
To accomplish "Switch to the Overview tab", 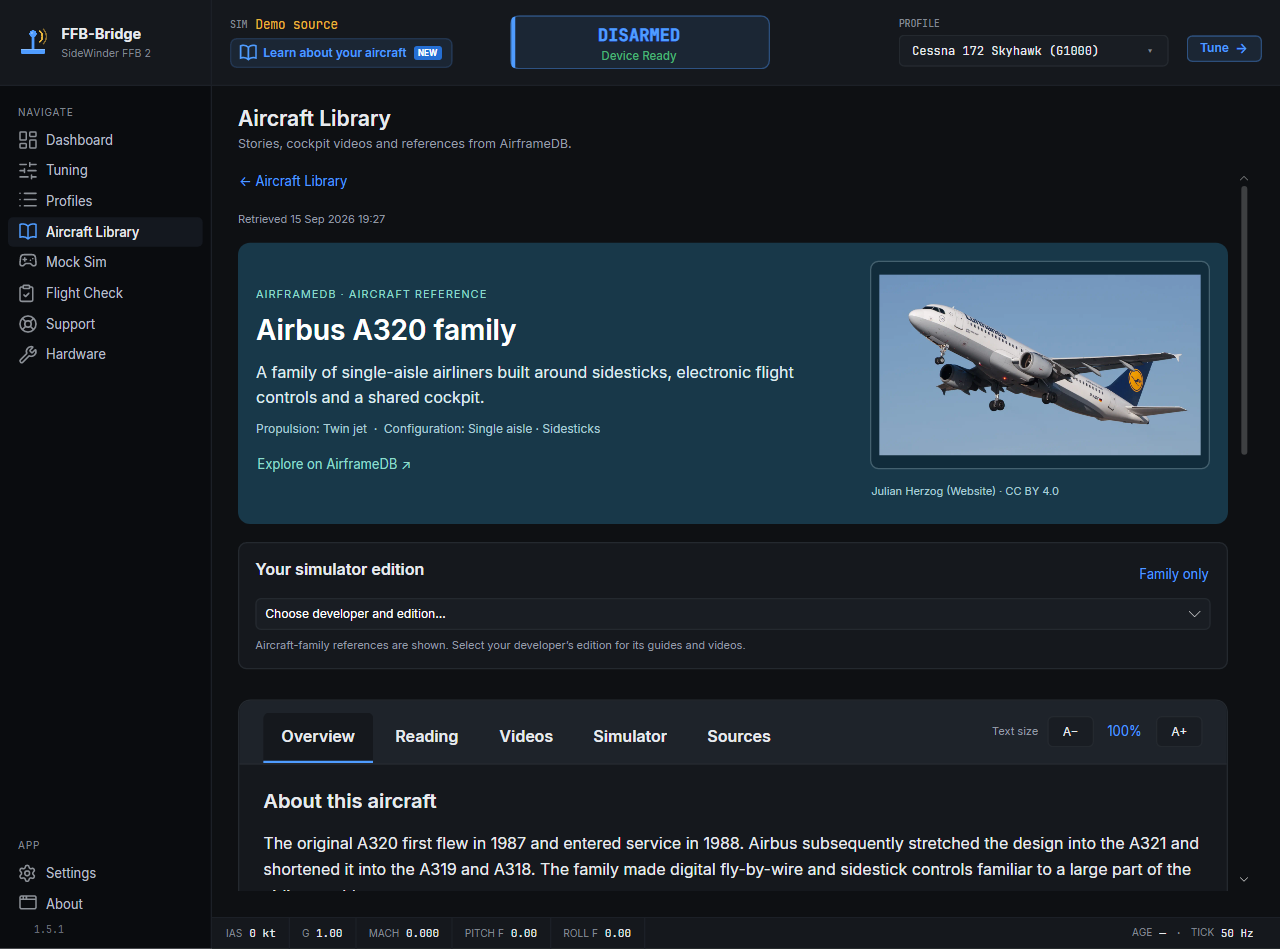I will pyautogui.click(x=318, y=737).
